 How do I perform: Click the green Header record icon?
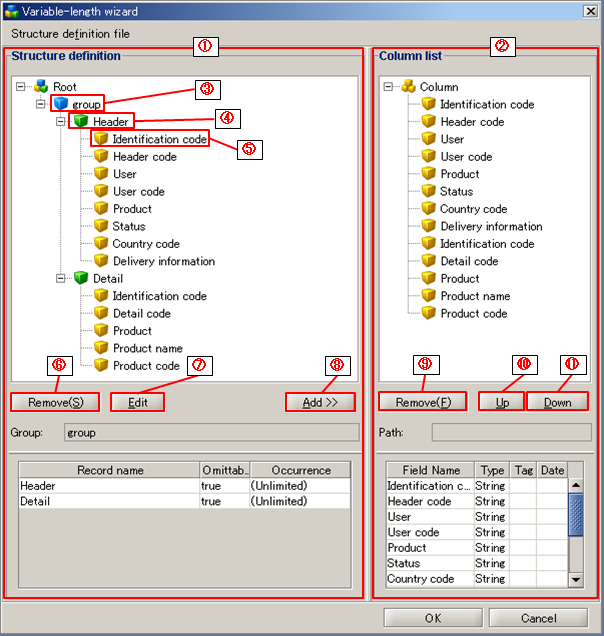(x=80, y=121)
